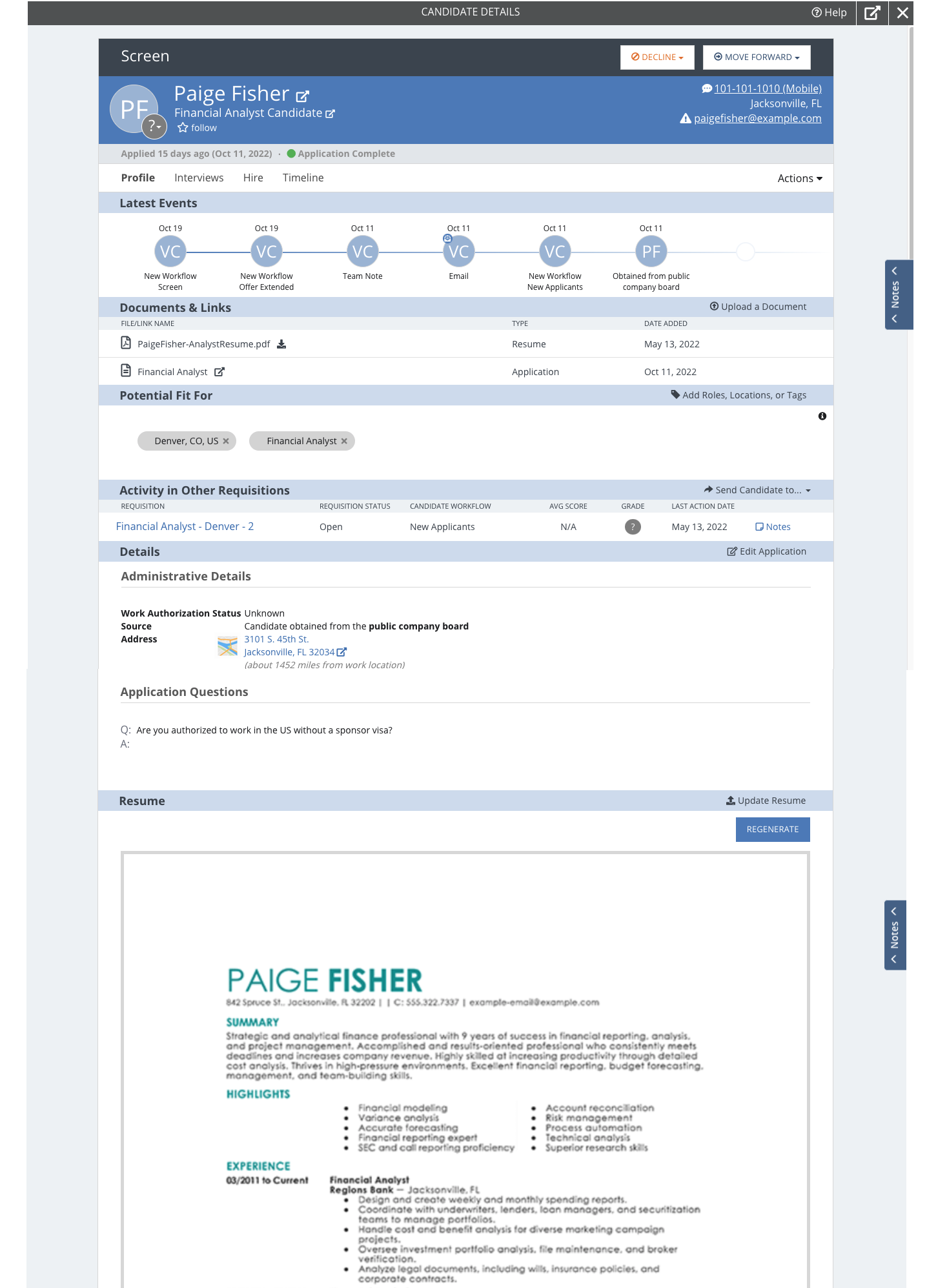Click the PDF file icon for resume
Viewport: 927px width, 1288px height.
click(126, 343)
